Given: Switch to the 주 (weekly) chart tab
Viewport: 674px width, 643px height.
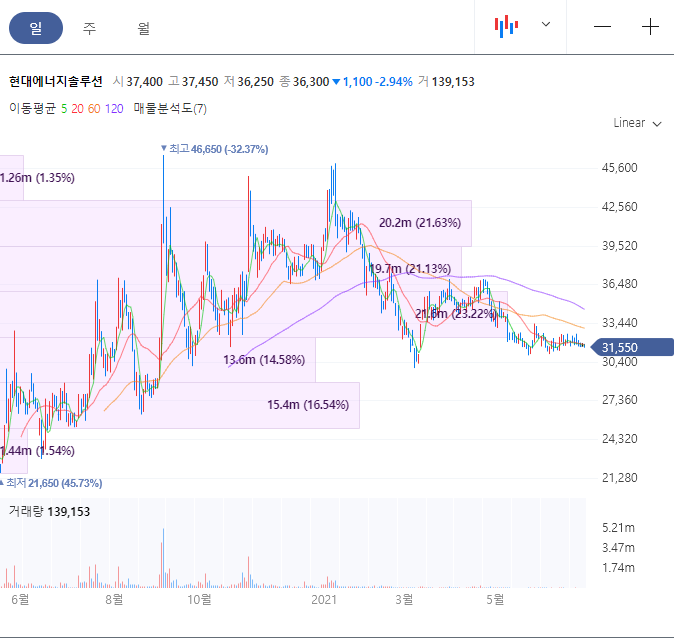Looking at the screenshot, I should (x=89, y=28).
